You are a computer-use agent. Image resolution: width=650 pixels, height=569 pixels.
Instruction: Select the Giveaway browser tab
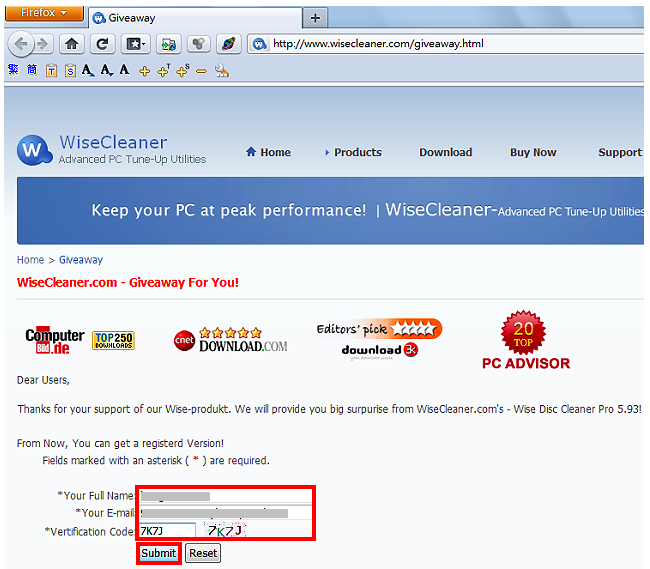[x=195, y=18]
